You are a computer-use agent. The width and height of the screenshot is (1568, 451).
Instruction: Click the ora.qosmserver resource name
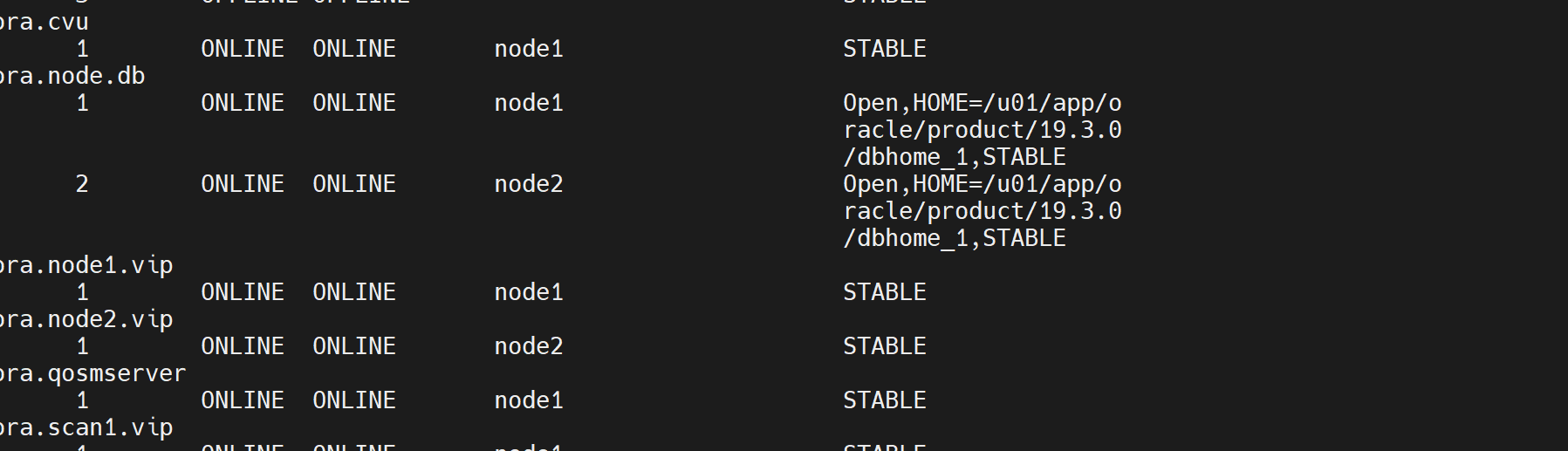[92, 373]
